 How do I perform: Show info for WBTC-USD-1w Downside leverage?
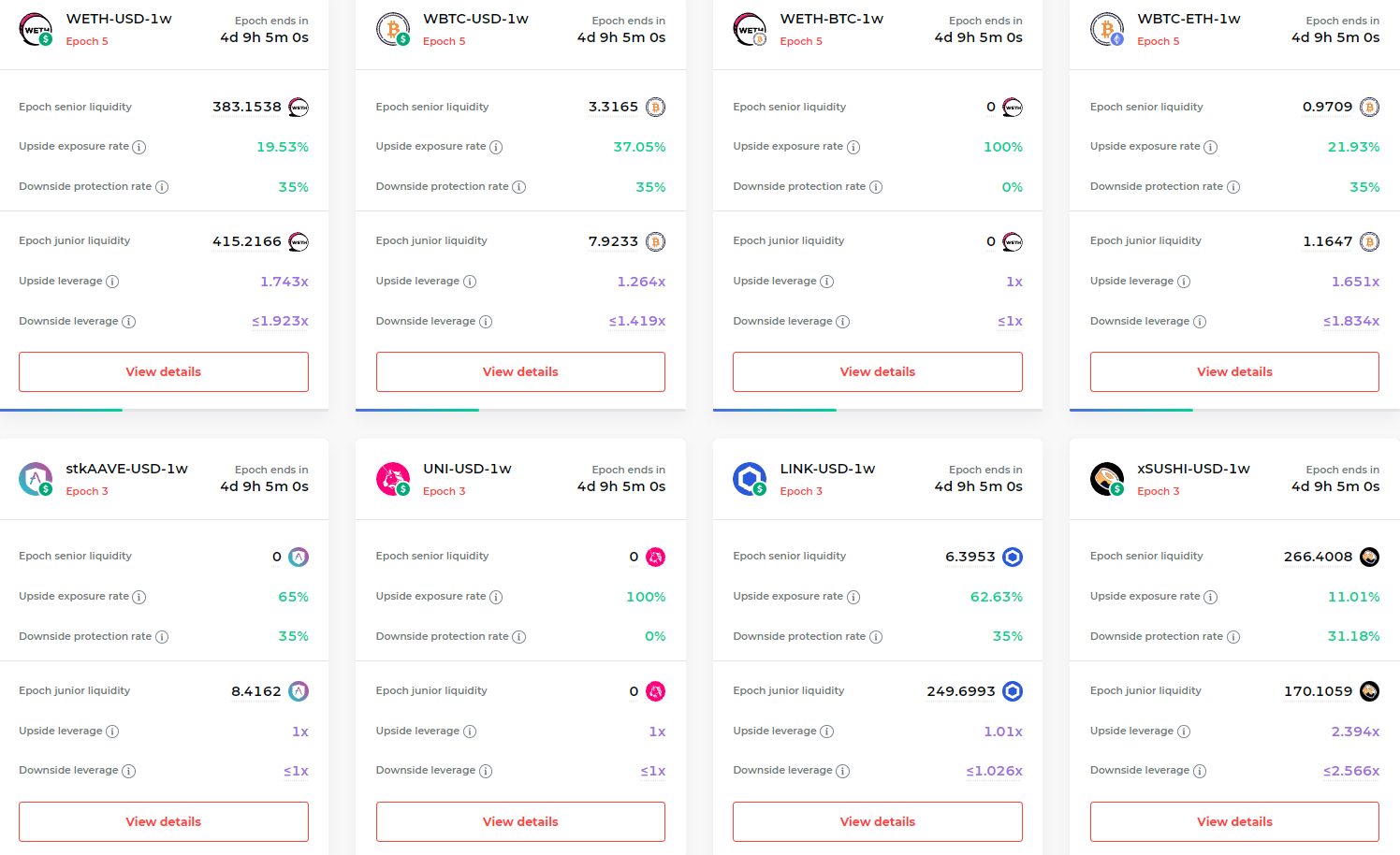pyautogui.click(x=486, y=322)
